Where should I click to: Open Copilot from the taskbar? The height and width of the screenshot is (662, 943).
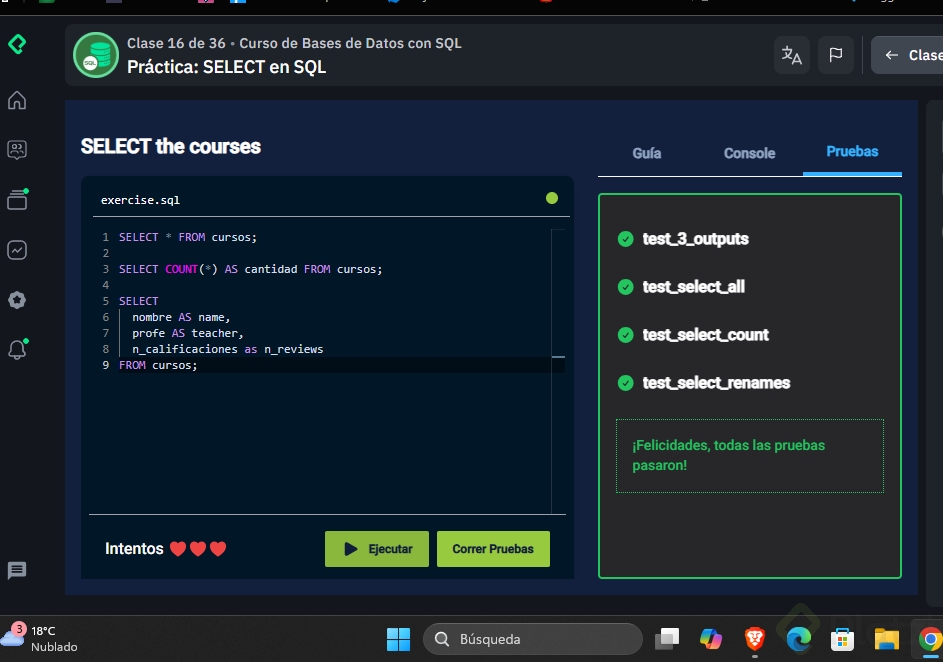click(x=711, y=639)
